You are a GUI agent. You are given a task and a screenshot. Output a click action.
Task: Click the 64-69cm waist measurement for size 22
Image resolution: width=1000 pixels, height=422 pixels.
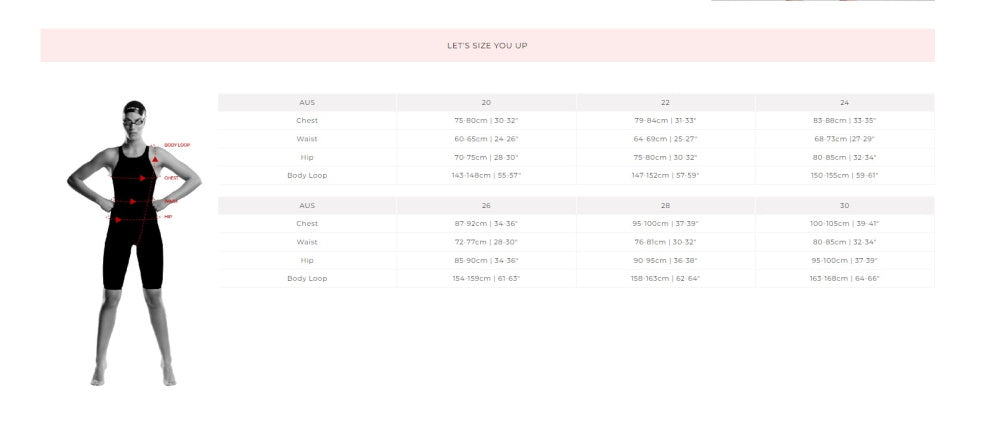pos(665,139)
